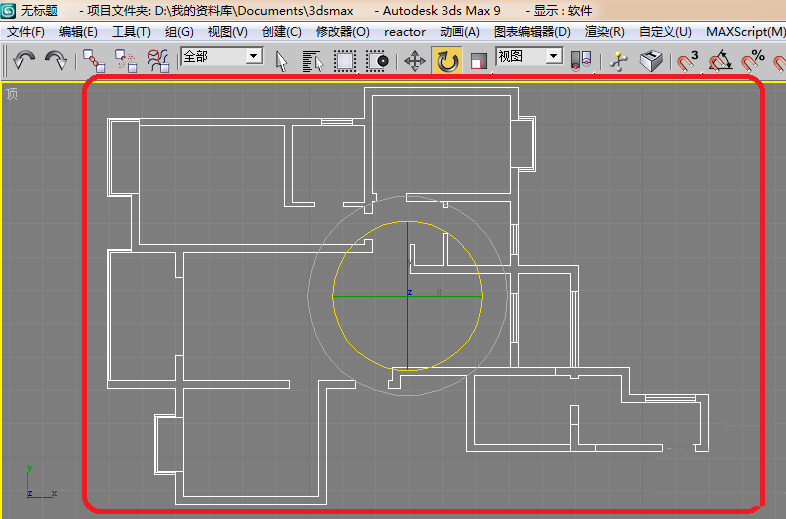Pick the Select and Scale tool
The height and width of the screenshot is (519, 786).
(x=478, y=61)
